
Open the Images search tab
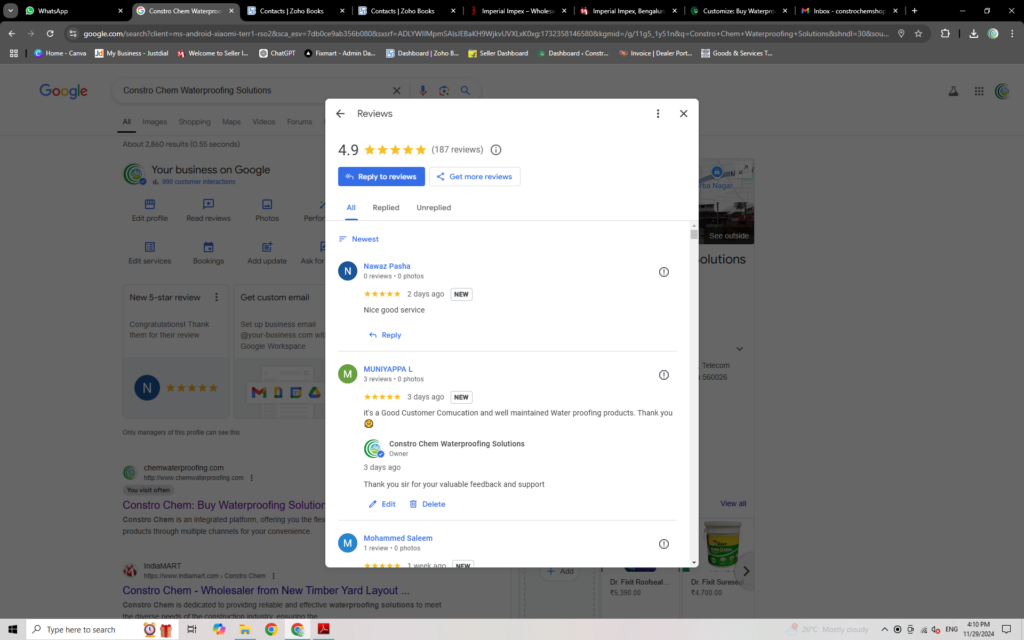[155, 122]
